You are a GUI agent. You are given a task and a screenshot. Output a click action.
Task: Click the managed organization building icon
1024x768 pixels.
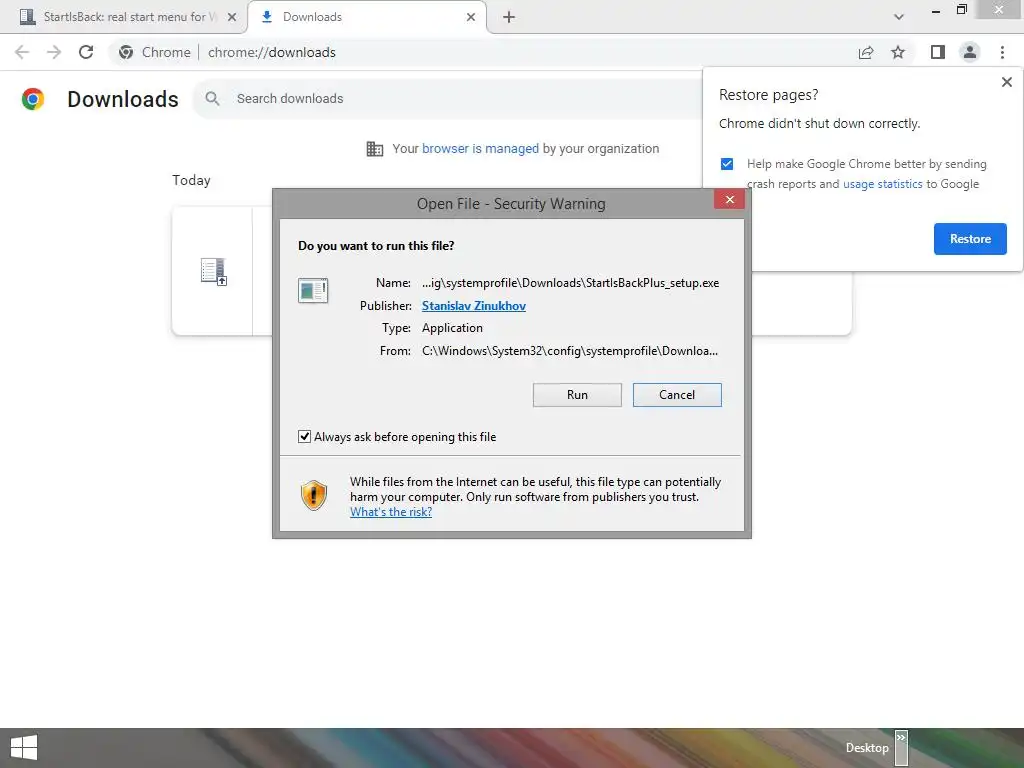point(375,149)
